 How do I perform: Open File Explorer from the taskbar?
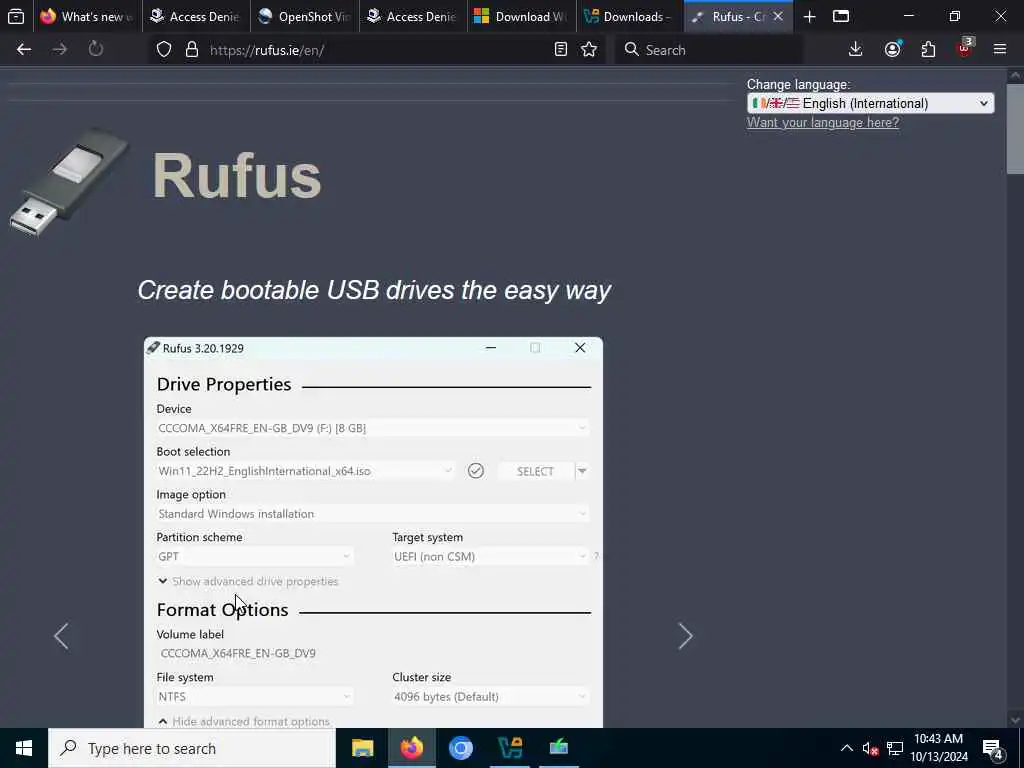(362, 748)
